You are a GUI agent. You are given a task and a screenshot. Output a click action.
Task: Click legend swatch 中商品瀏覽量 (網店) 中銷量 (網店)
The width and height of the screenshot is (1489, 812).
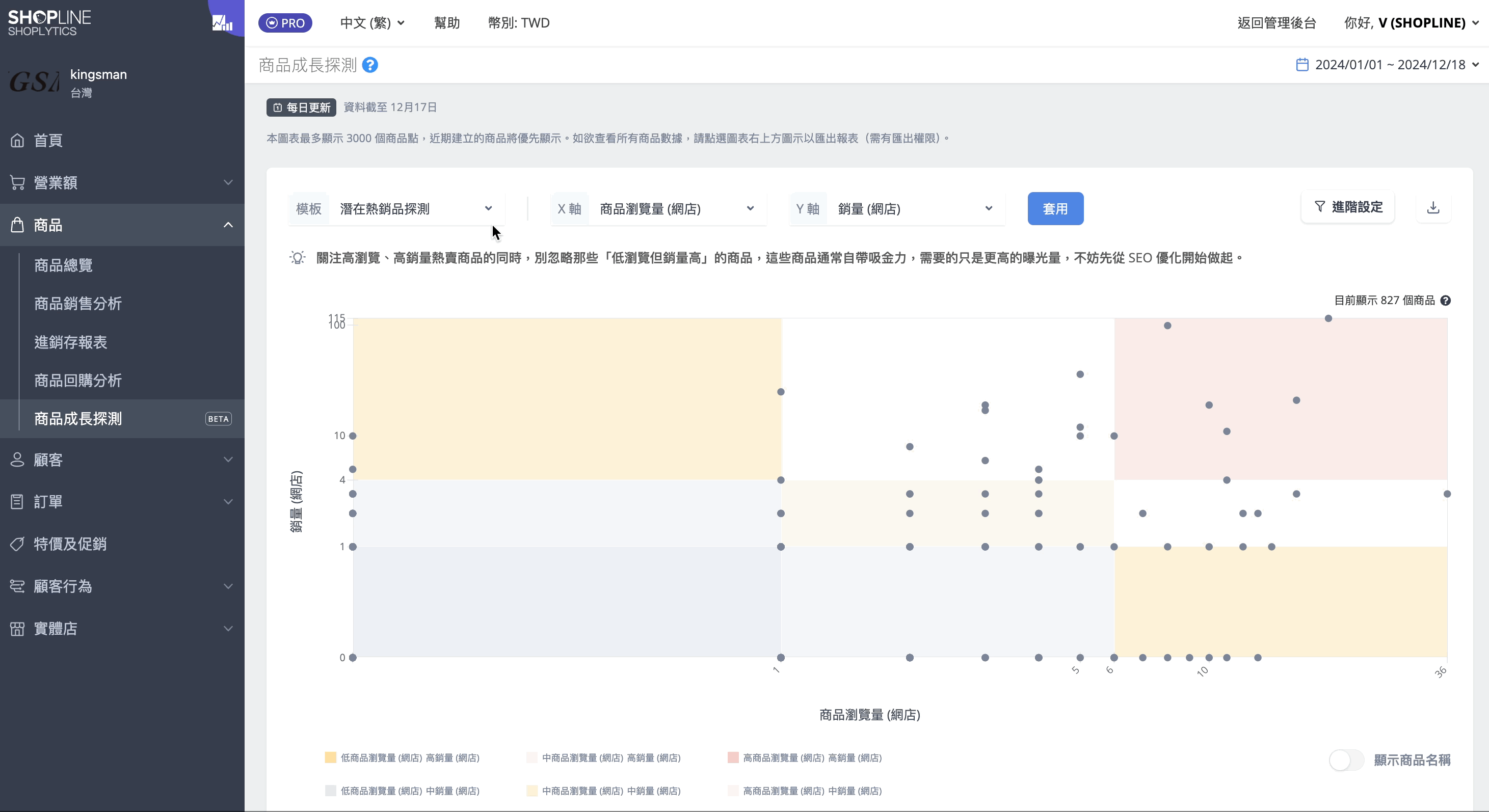tap(532, 791)
